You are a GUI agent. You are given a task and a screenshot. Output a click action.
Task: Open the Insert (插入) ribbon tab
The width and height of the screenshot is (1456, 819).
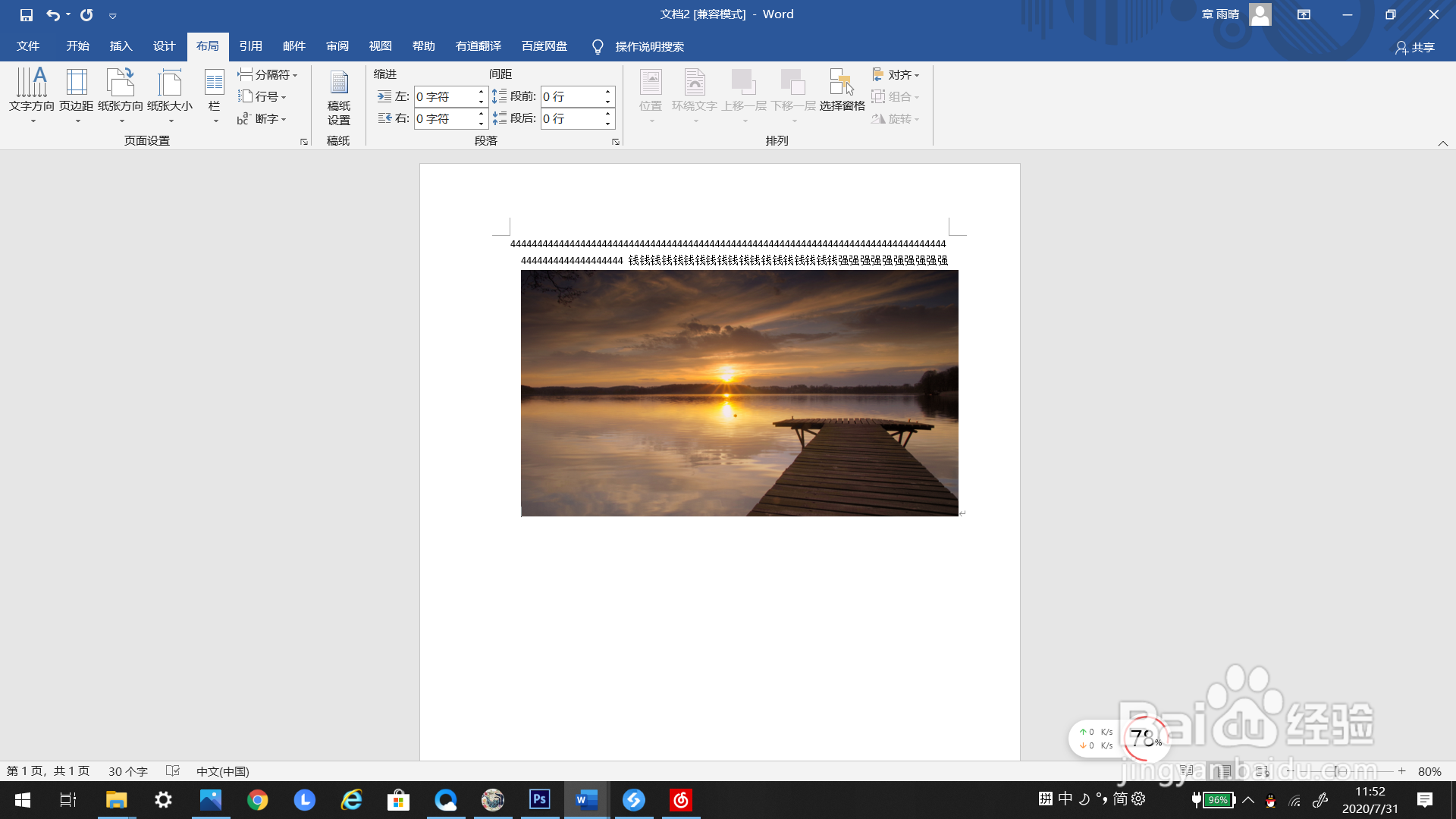121,46
